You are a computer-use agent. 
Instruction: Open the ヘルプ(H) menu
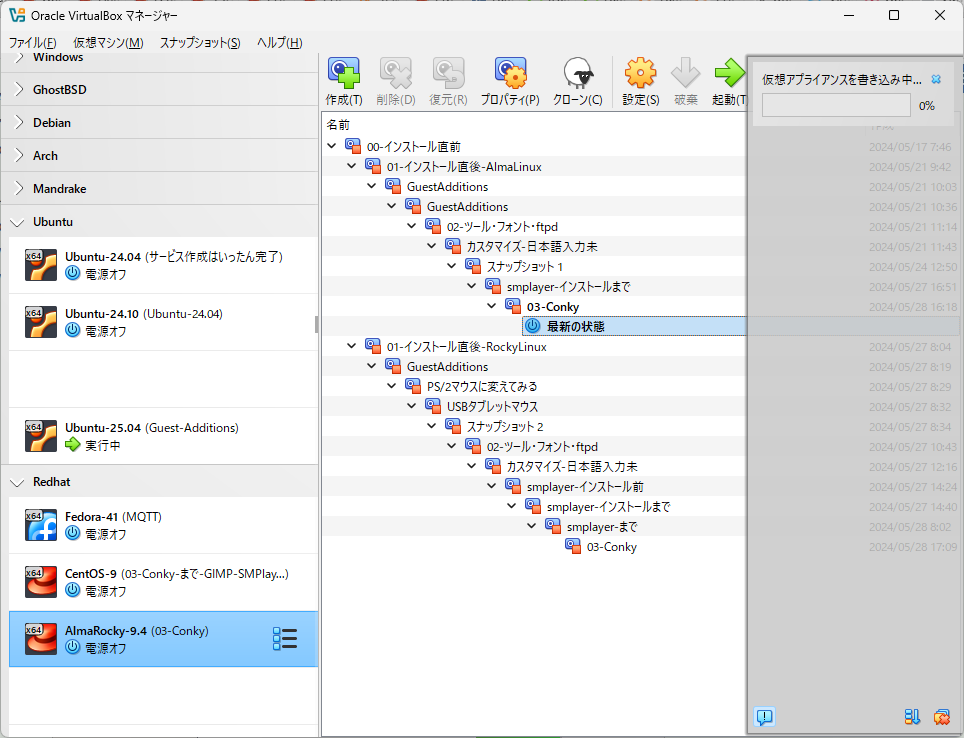coord(280,42)
